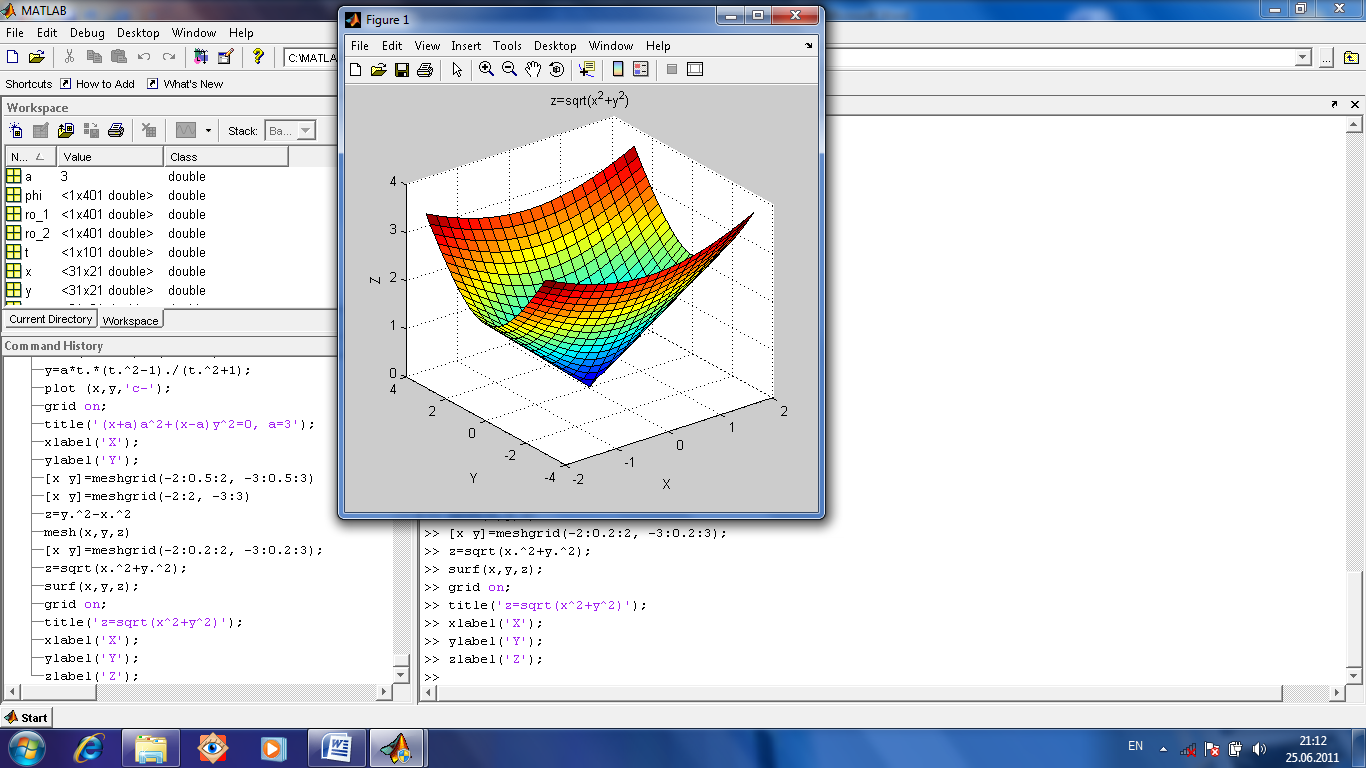The width and height of the screenshot is (1366, 768).
Task: Undock the Command Window panel
Action: pos(1334,104)
